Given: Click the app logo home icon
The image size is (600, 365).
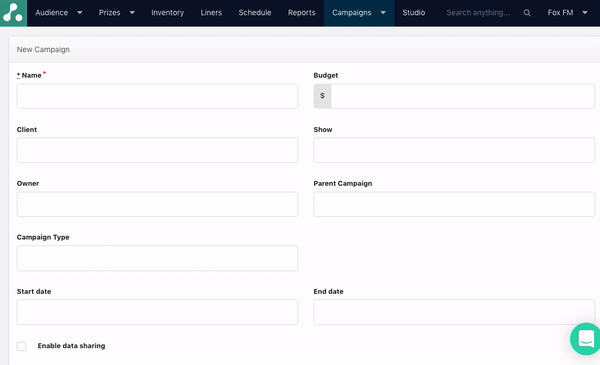Looking at the screenshot, I should coord(13,13).
